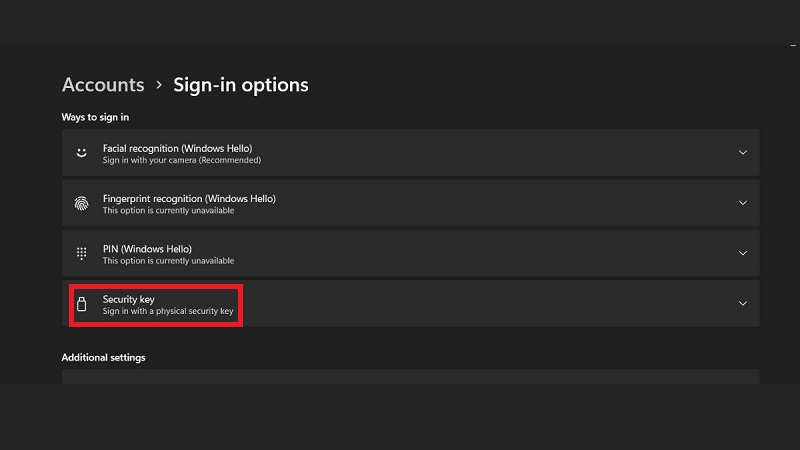Viewport: 800px width, 450px height.
Task: Expand the PIN (Windows Hello) chevron
Action: coord(742,254)
